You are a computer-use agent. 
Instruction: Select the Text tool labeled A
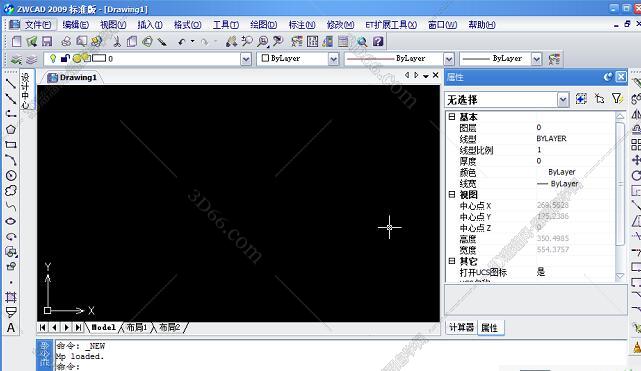[x=11, y=328]
